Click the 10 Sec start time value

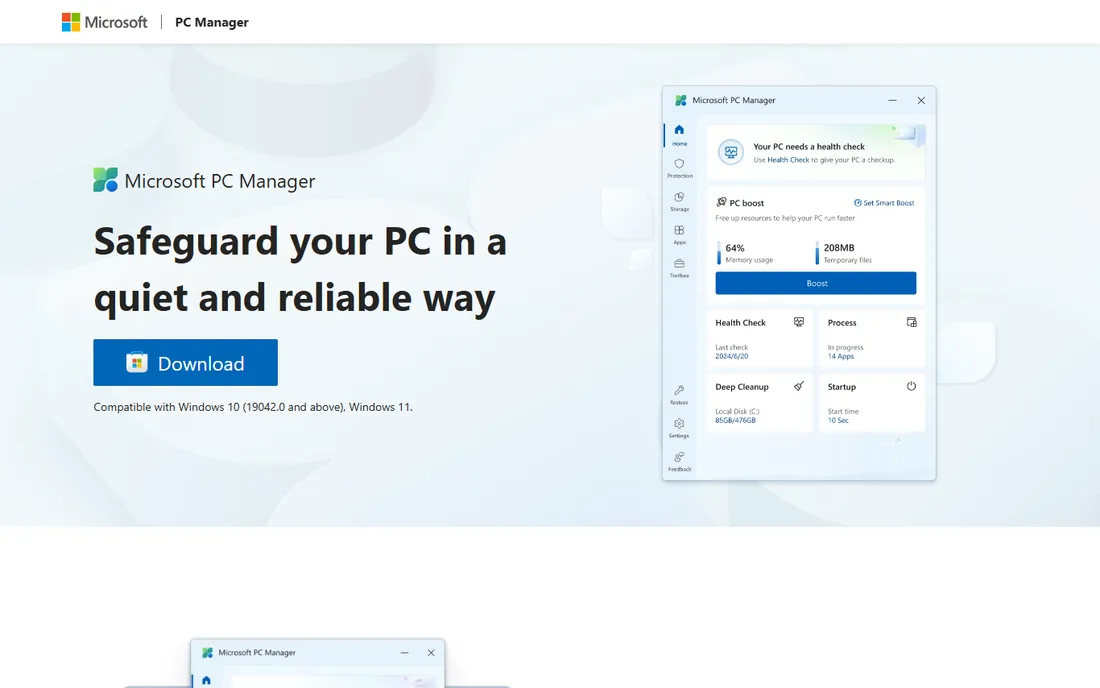[838, 420]
